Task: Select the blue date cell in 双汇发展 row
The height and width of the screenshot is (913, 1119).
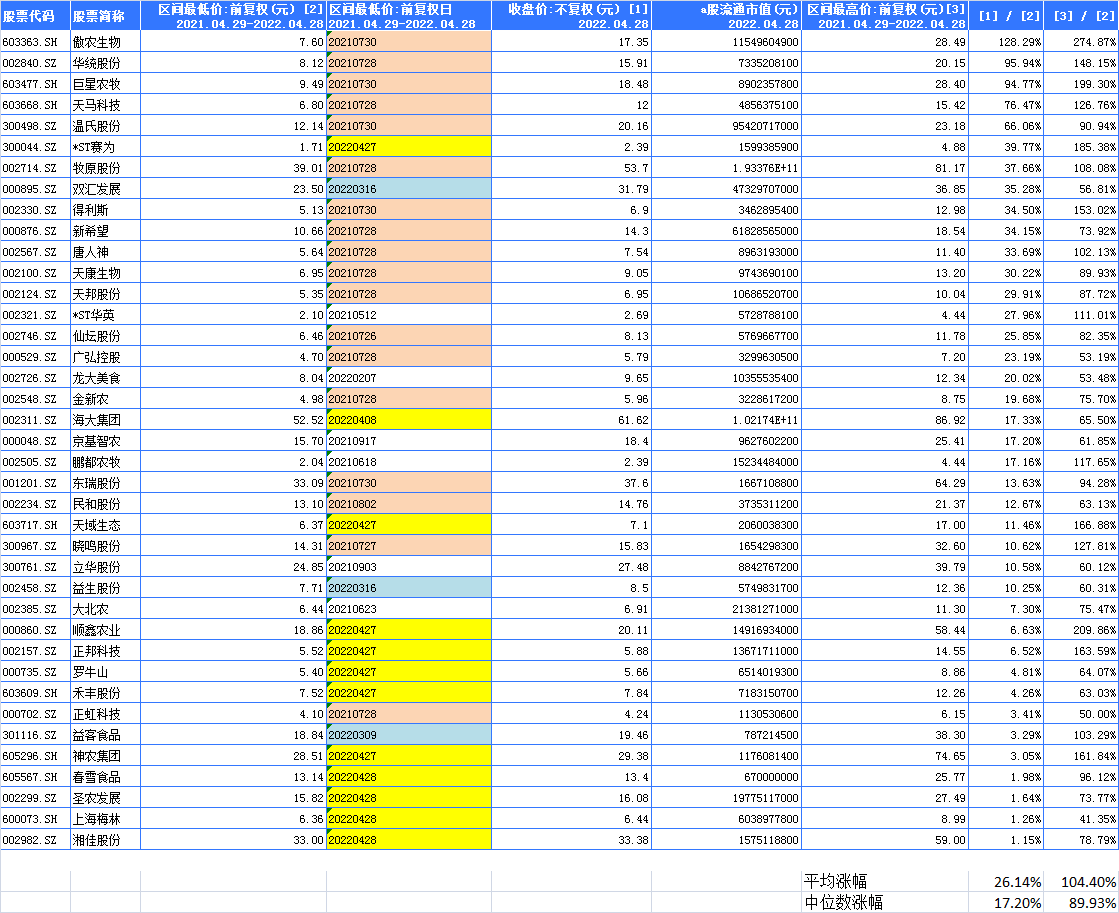Action: (x=409, y=189)
